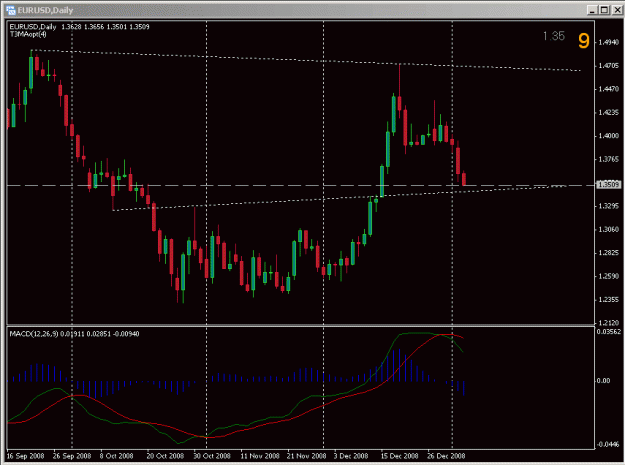Click the 1.3060 price scale label
Screen dimensions: 625x465
pos(609,230)
